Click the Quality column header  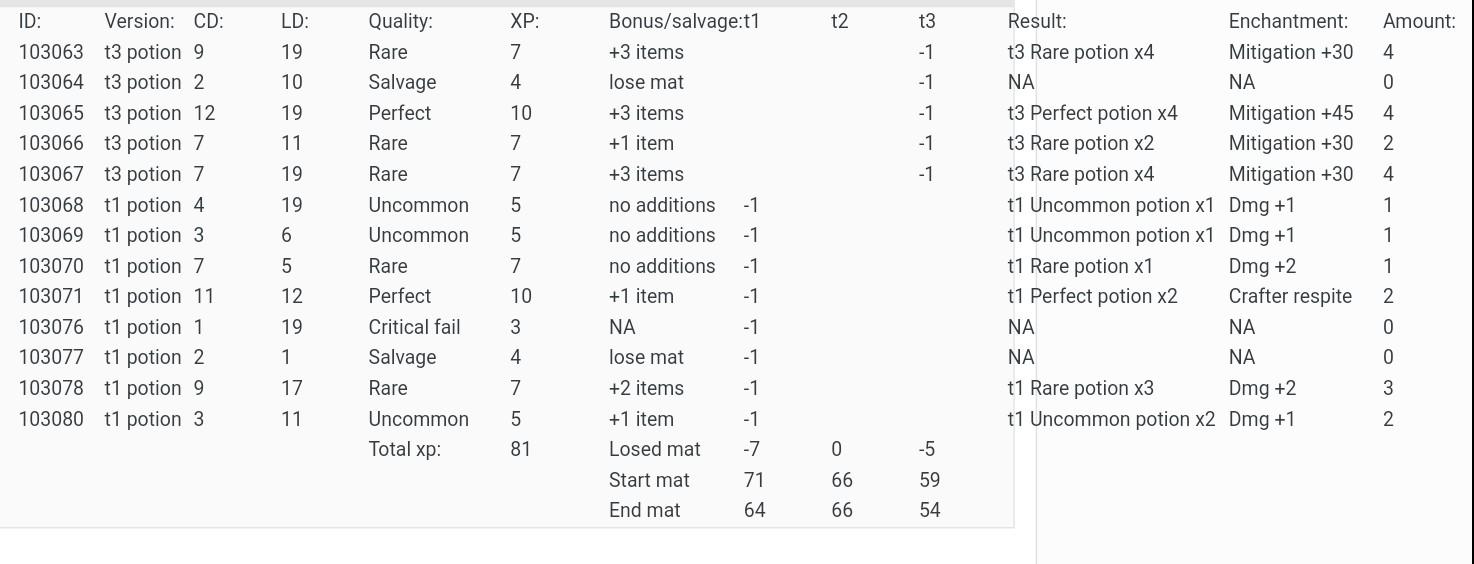pos(400,21)
